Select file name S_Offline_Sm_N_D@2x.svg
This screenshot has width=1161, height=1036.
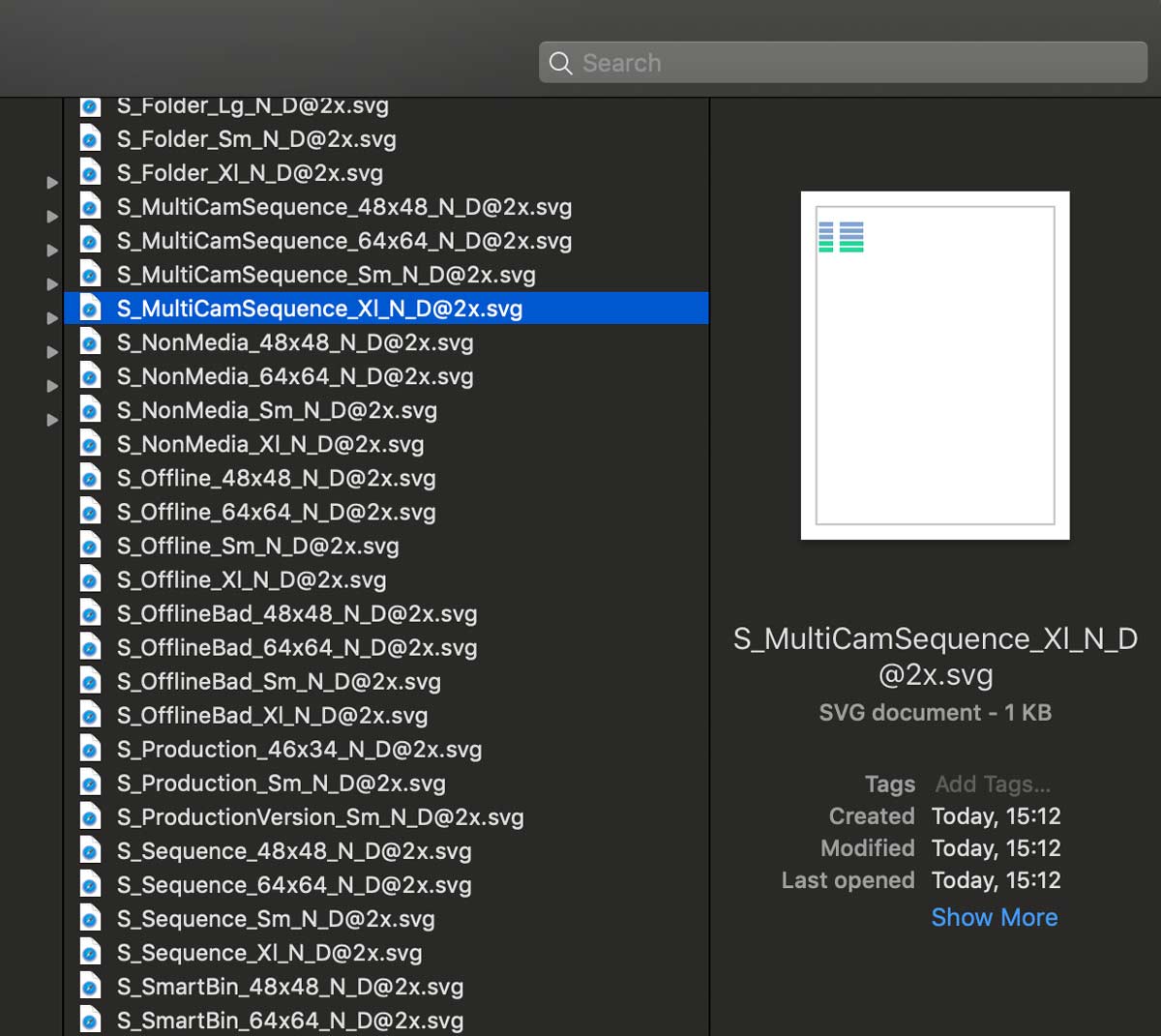pyautogui.click(x=258, y=546)
